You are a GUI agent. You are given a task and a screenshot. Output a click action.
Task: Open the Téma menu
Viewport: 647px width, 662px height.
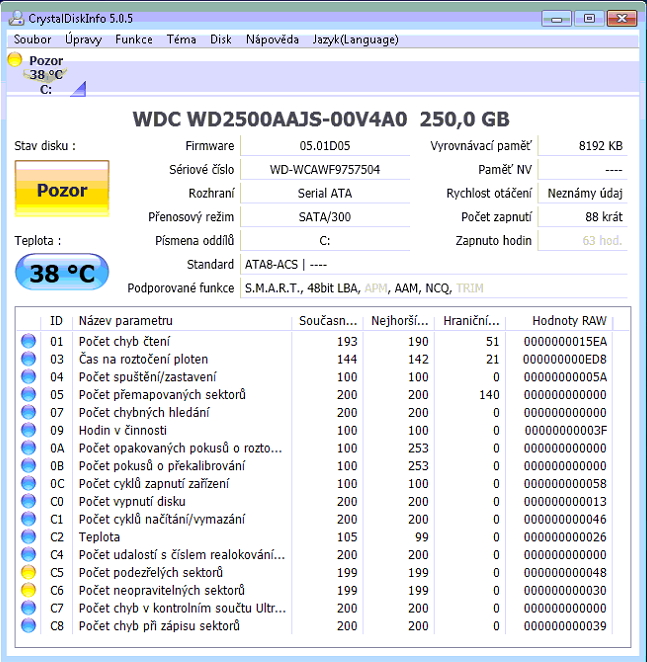[x=181, y=40]
